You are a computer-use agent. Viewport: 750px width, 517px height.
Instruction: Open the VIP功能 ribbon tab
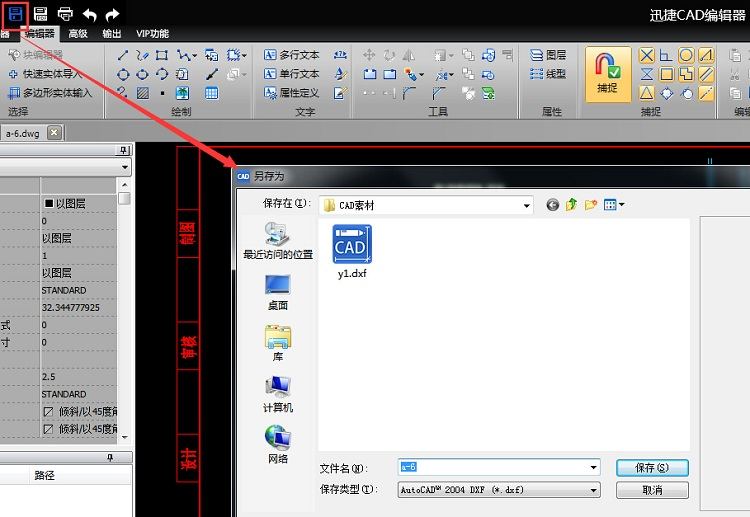click(151, 33)
